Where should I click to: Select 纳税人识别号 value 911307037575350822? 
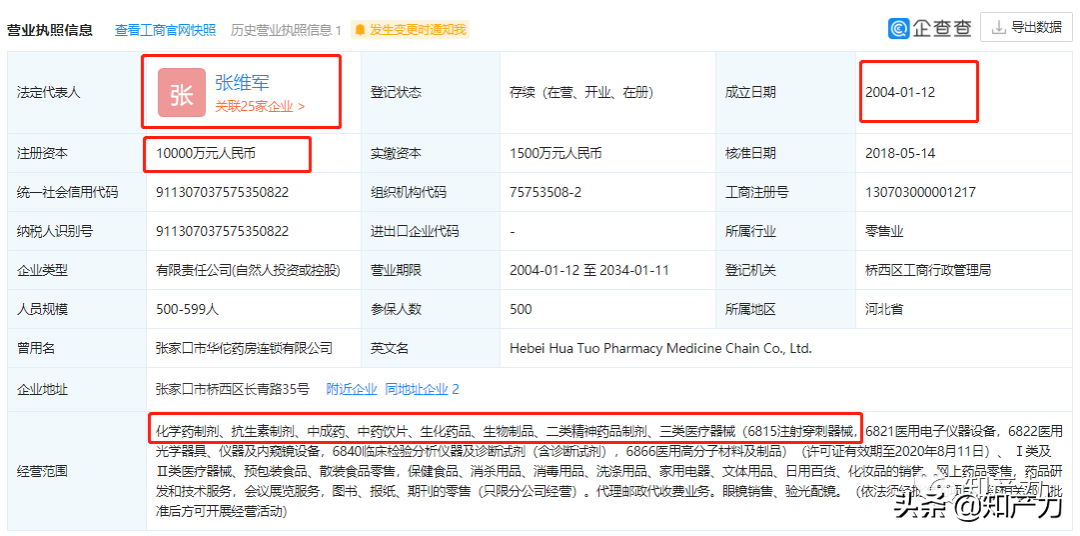click(x=222, y=231)
